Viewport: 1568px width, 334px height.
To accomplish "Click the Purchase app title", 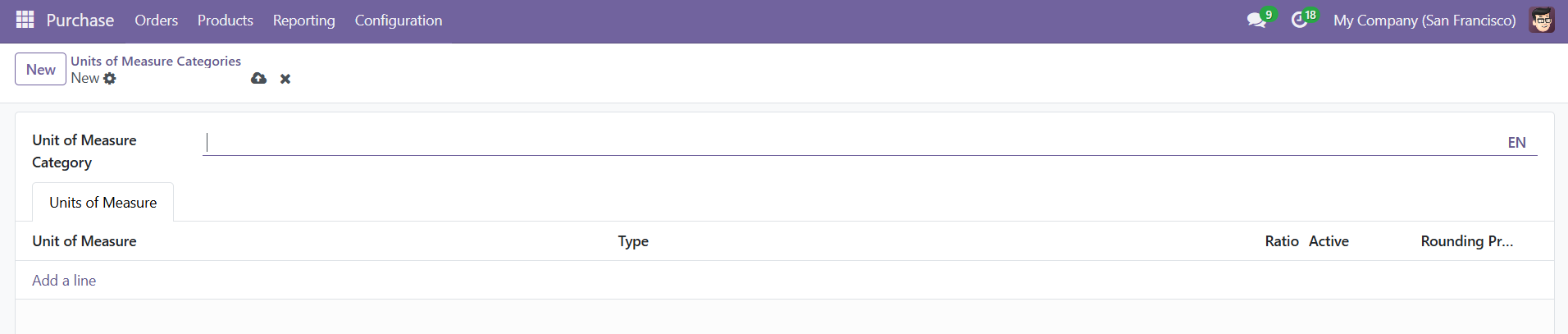I will click(80, 21).
